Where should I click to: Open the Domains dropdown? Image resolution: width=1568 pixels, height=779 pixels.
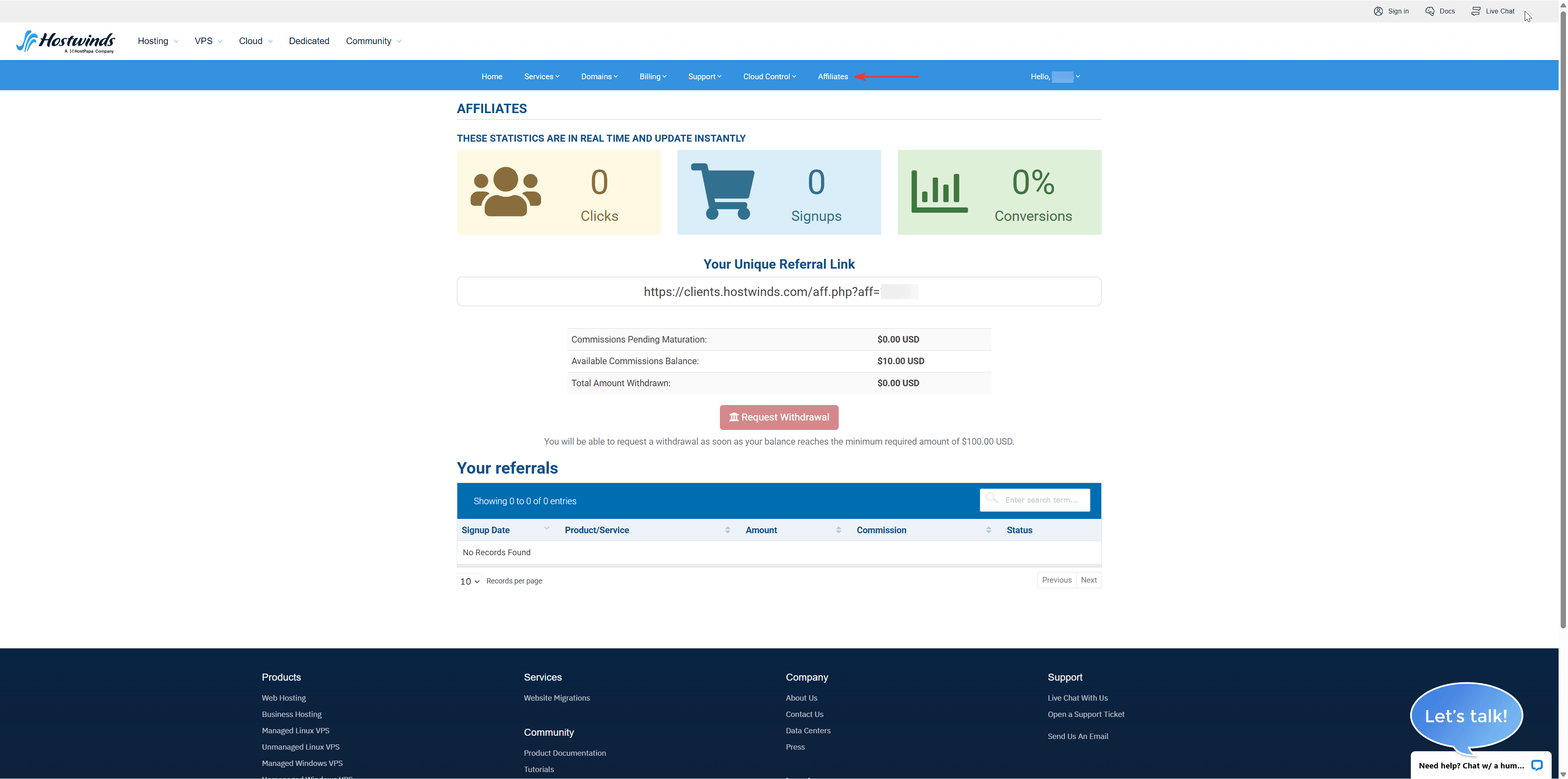point(599,77)
